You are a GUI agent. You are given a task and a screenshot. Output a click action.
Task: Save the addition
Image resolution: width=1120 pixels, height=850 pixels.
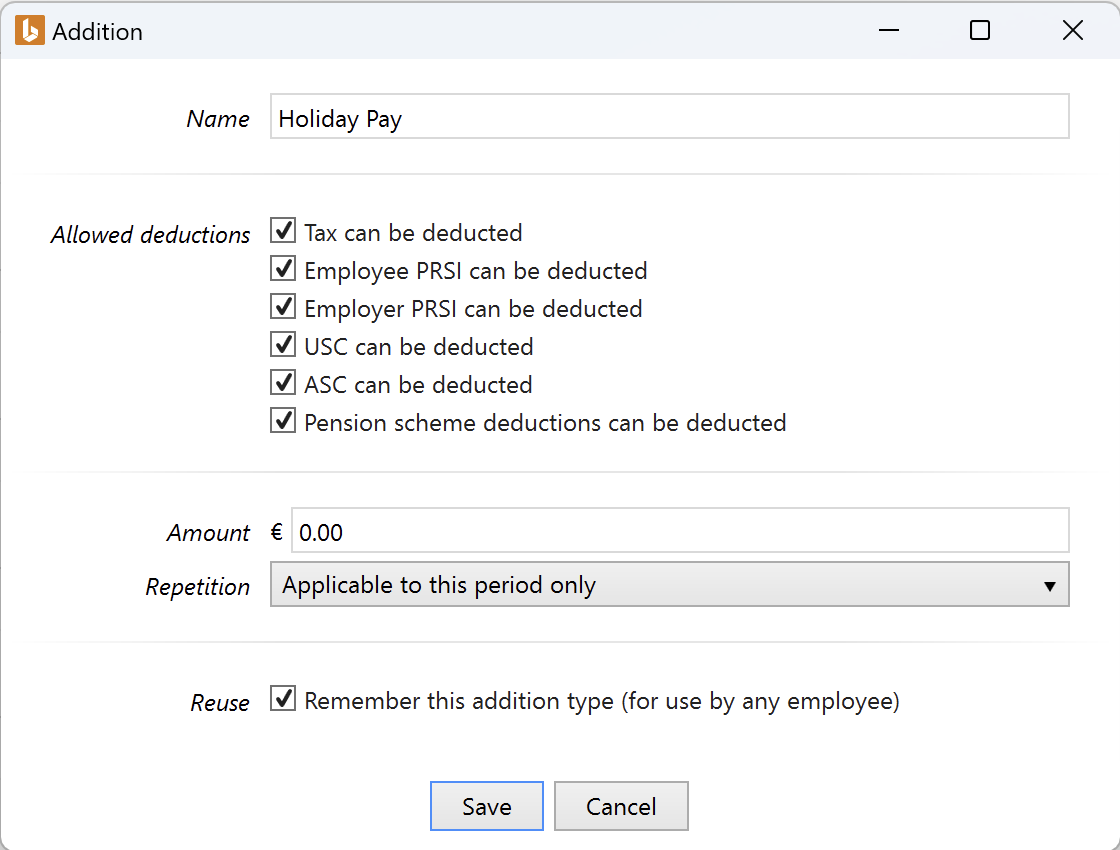[x=486, y=806]
